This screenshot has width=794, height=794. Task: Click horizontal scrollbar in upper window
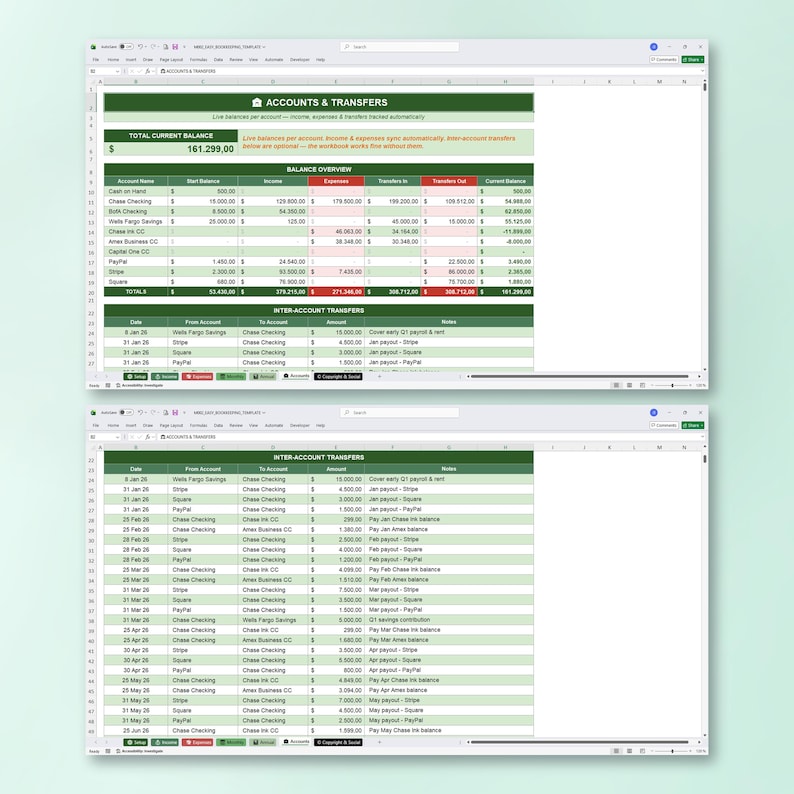coord(580,376)
